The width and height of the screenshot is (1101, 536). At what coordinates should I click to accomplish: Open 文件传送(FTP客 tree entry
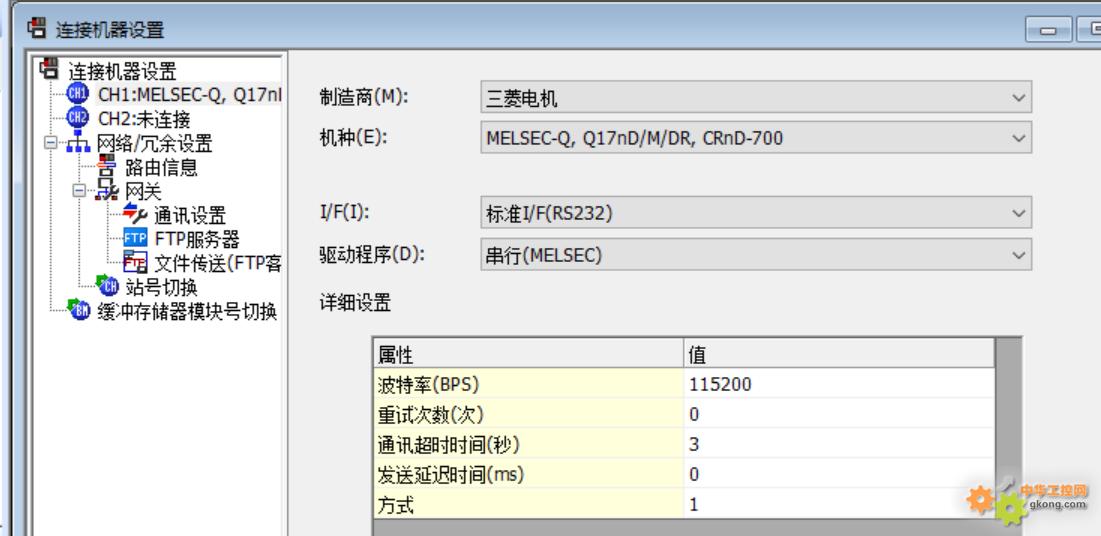click(218, 263)
